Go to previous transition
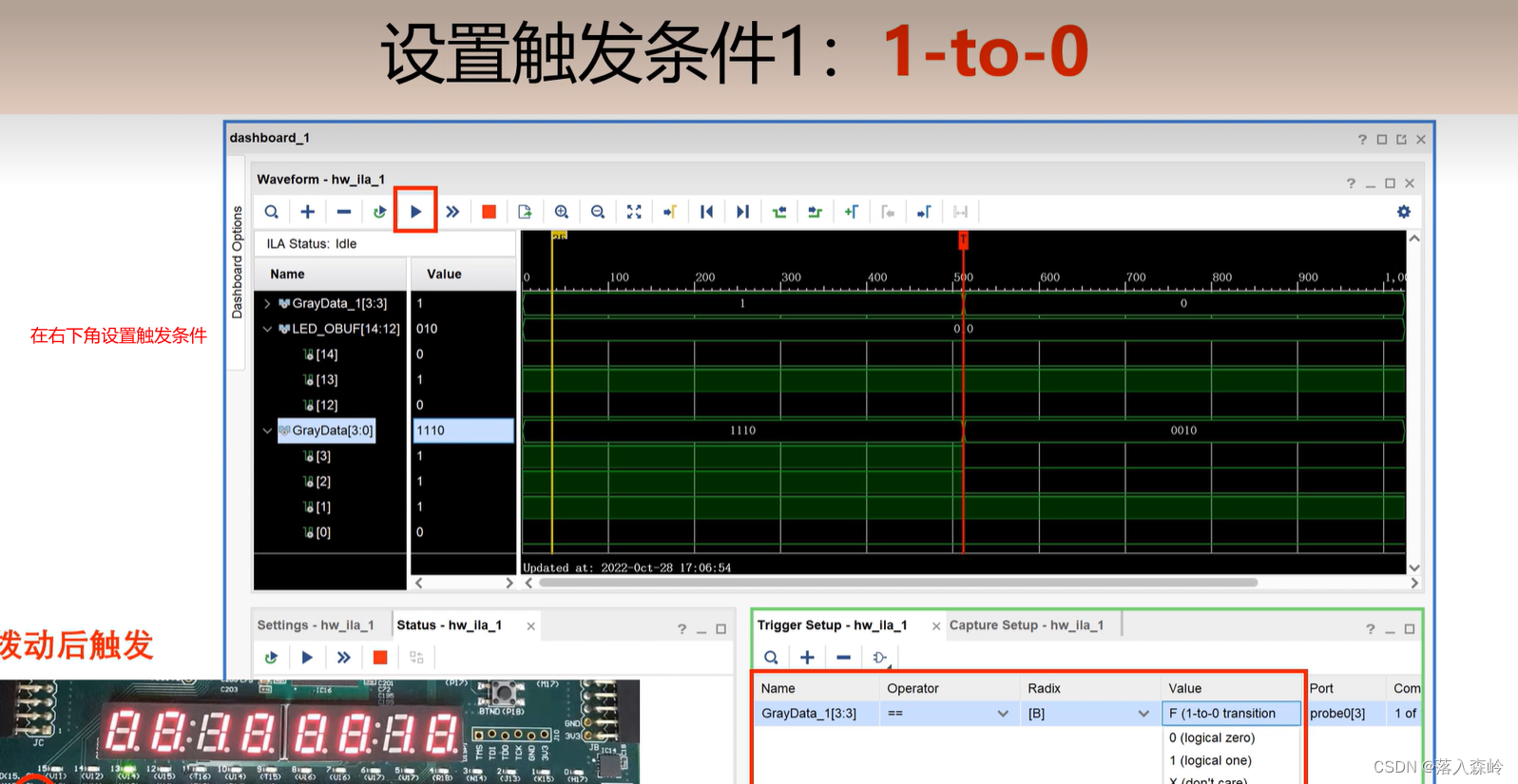The image size is (1518, 784). click(x=779, y=212)
